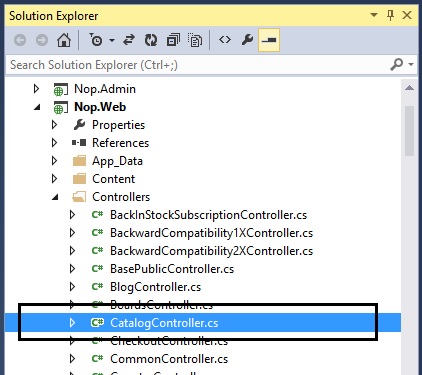Open search options dropdown arrow
The image size is (422, 375).
tap(411, 64)
